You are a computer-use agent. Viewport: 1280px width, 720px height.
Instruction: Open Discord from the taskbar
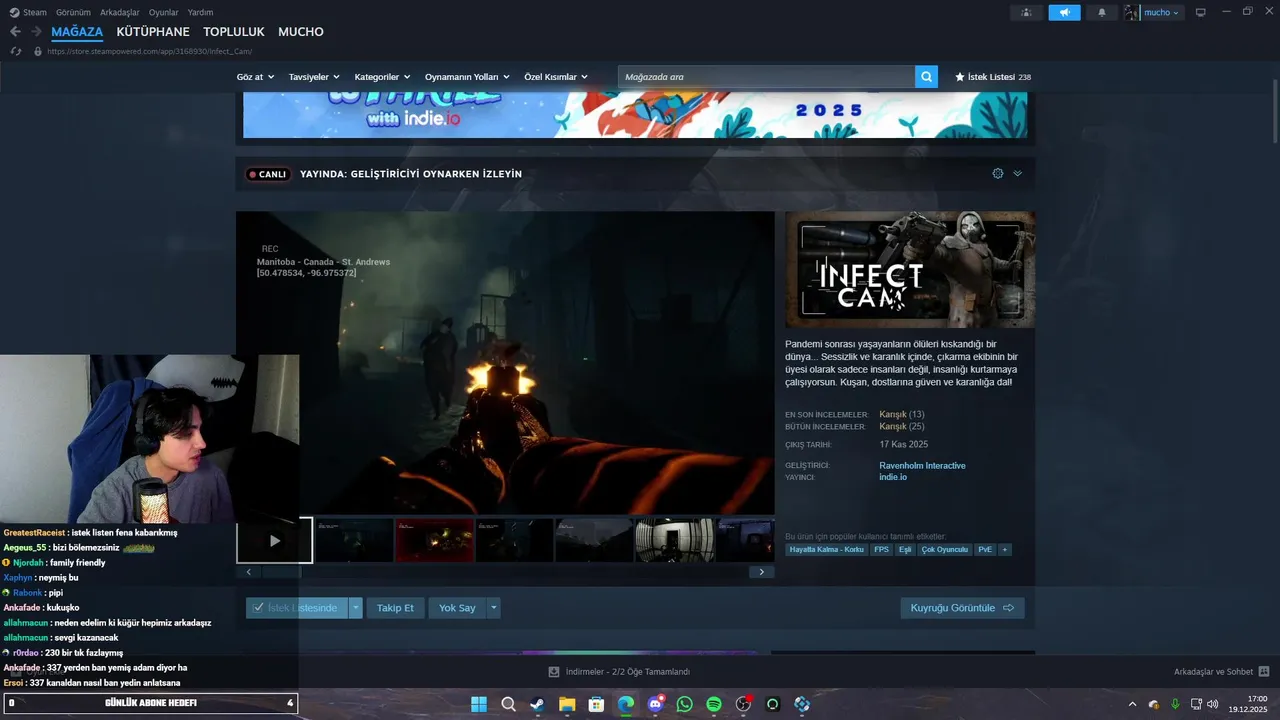(655, 704)
